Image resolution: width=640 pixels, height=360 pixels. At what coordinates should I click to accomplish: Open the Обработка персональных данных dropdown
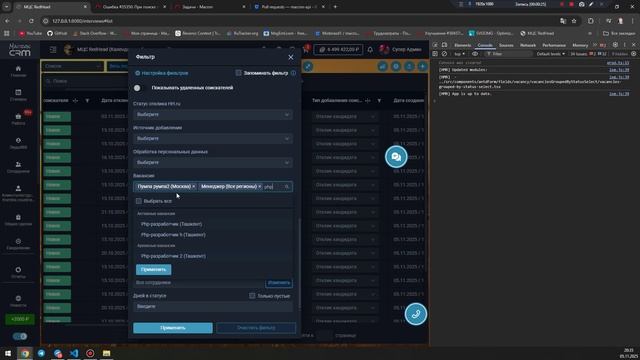(x=213, y=162)
